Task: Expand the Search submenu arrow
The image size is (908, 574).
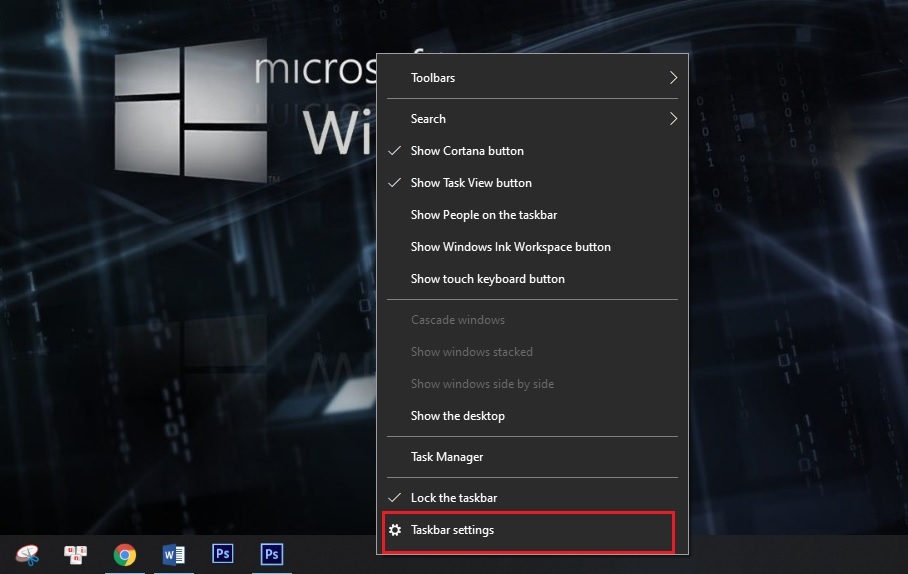Action: [673, 119]
